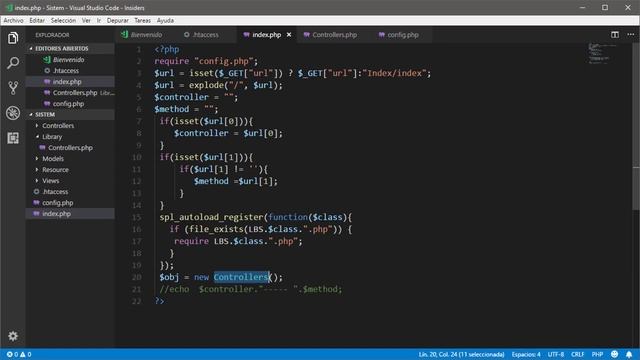Change encoding via UTF-8 status item
Screen dimensions: 640x360
click(556, 354)
